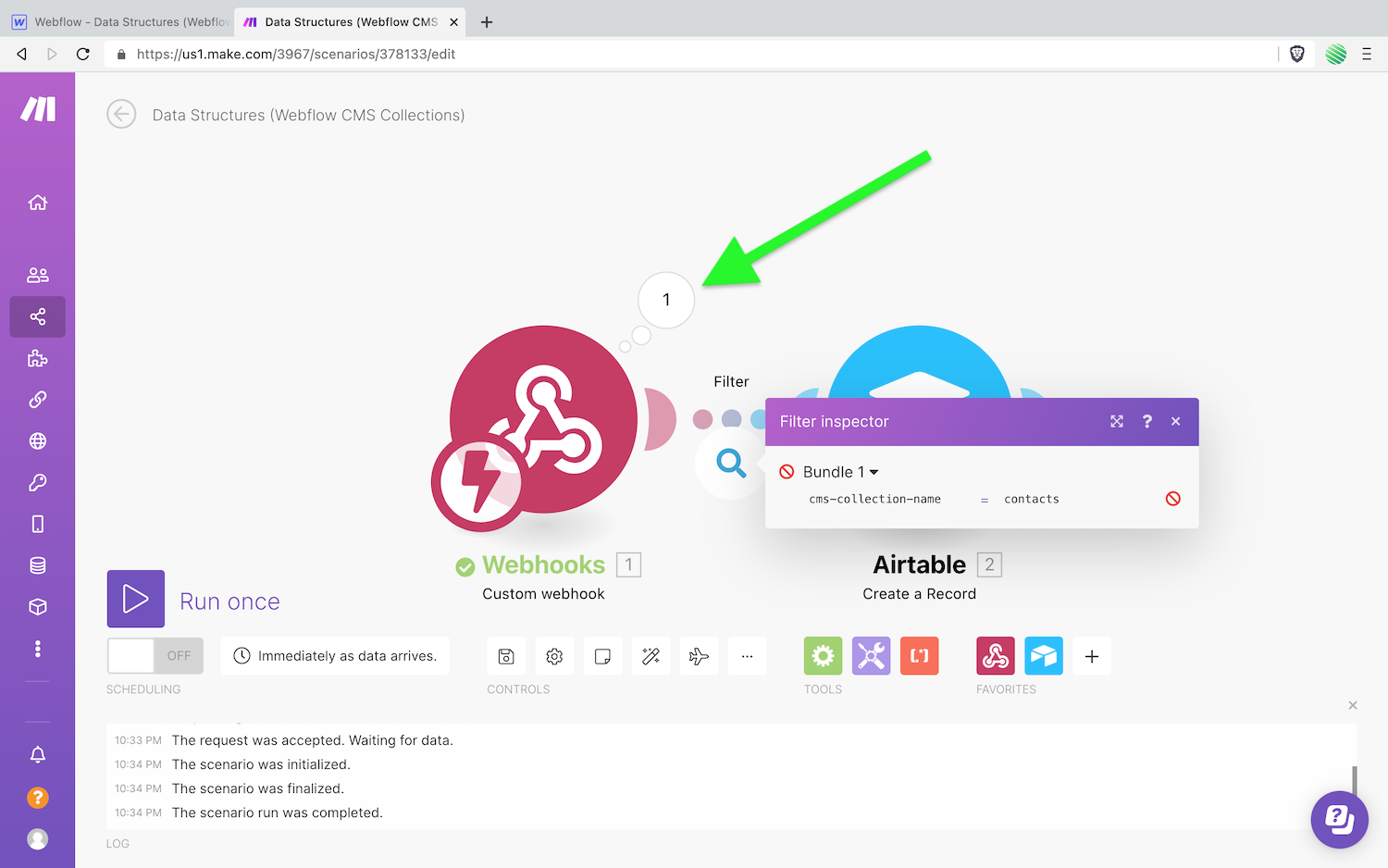
Task: Open Notifications bell icon
Action: click(38, 755)
